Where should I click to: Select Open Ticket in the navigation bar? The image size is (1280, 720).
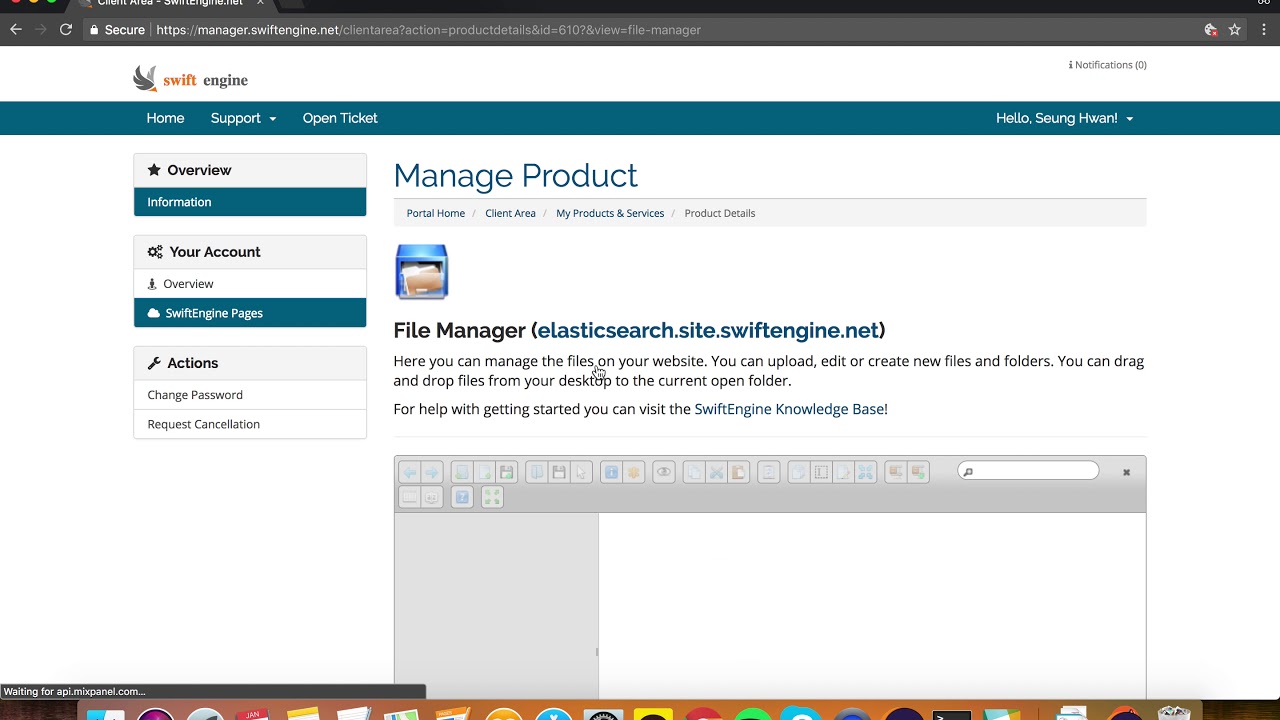(x=340, y=118)
